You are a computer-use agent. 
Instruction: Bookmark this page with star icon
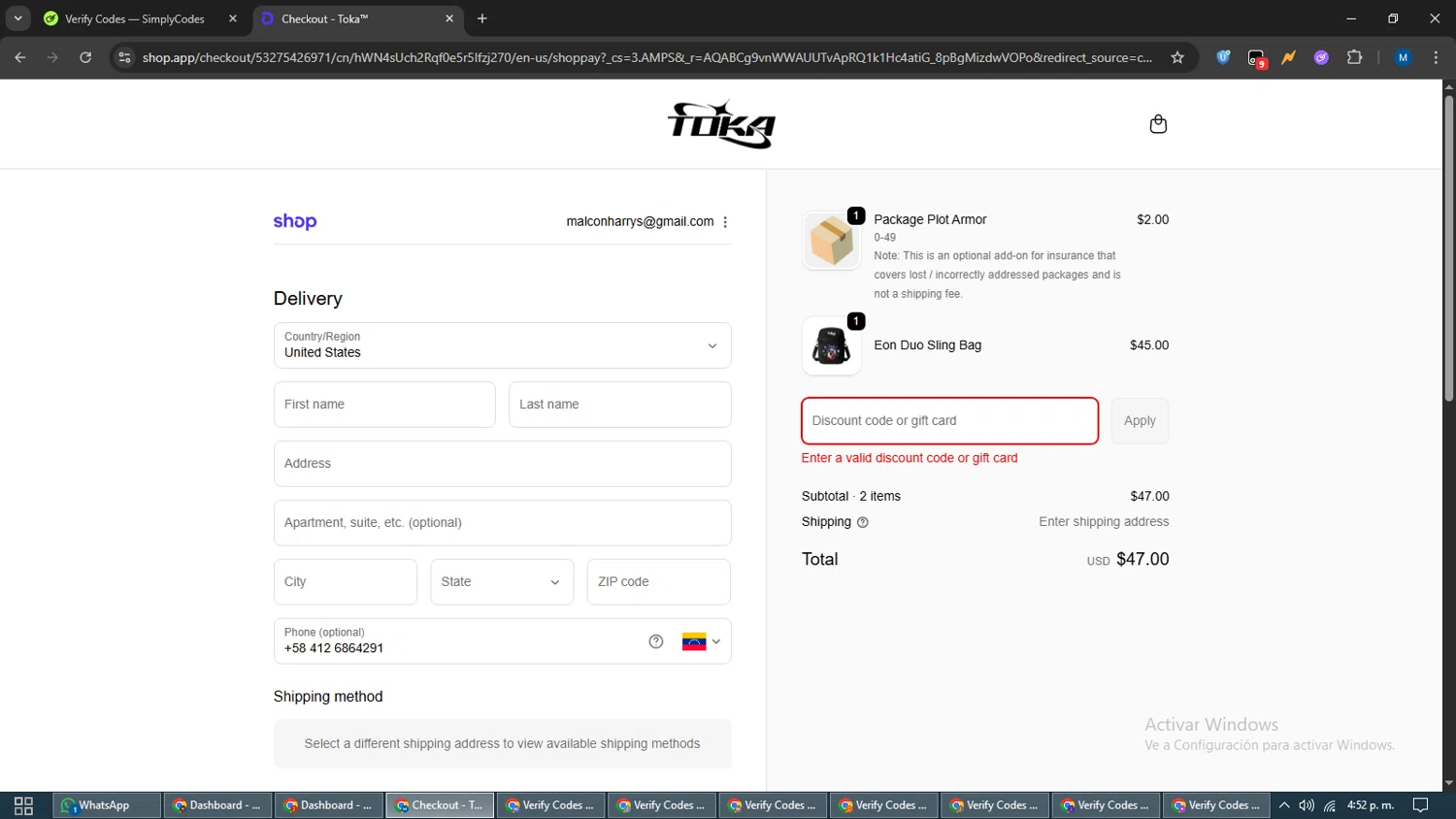click(x=1177, y=57)
